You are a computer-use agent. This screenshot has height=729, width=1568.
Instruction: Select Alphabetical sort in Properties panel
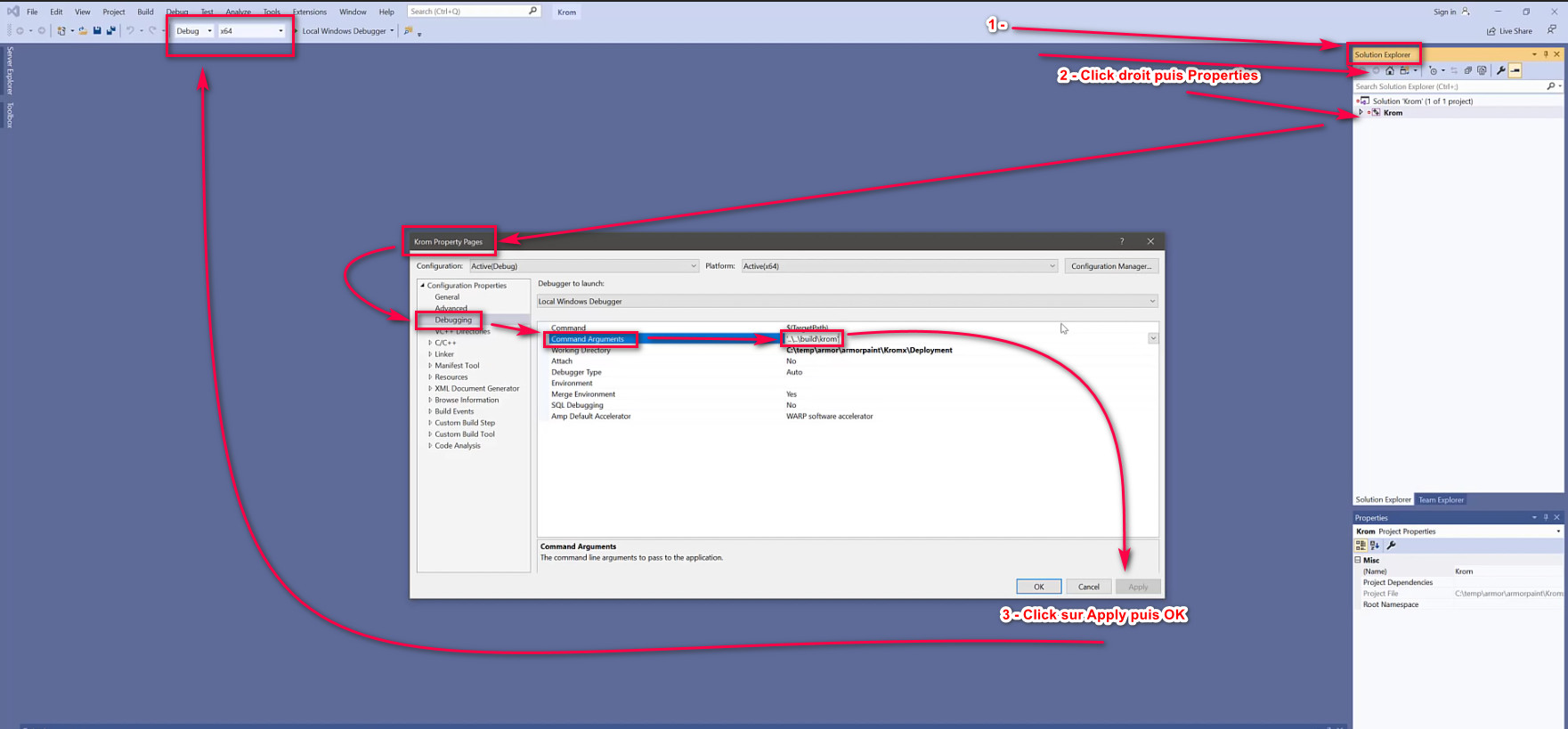(1375, 545)
